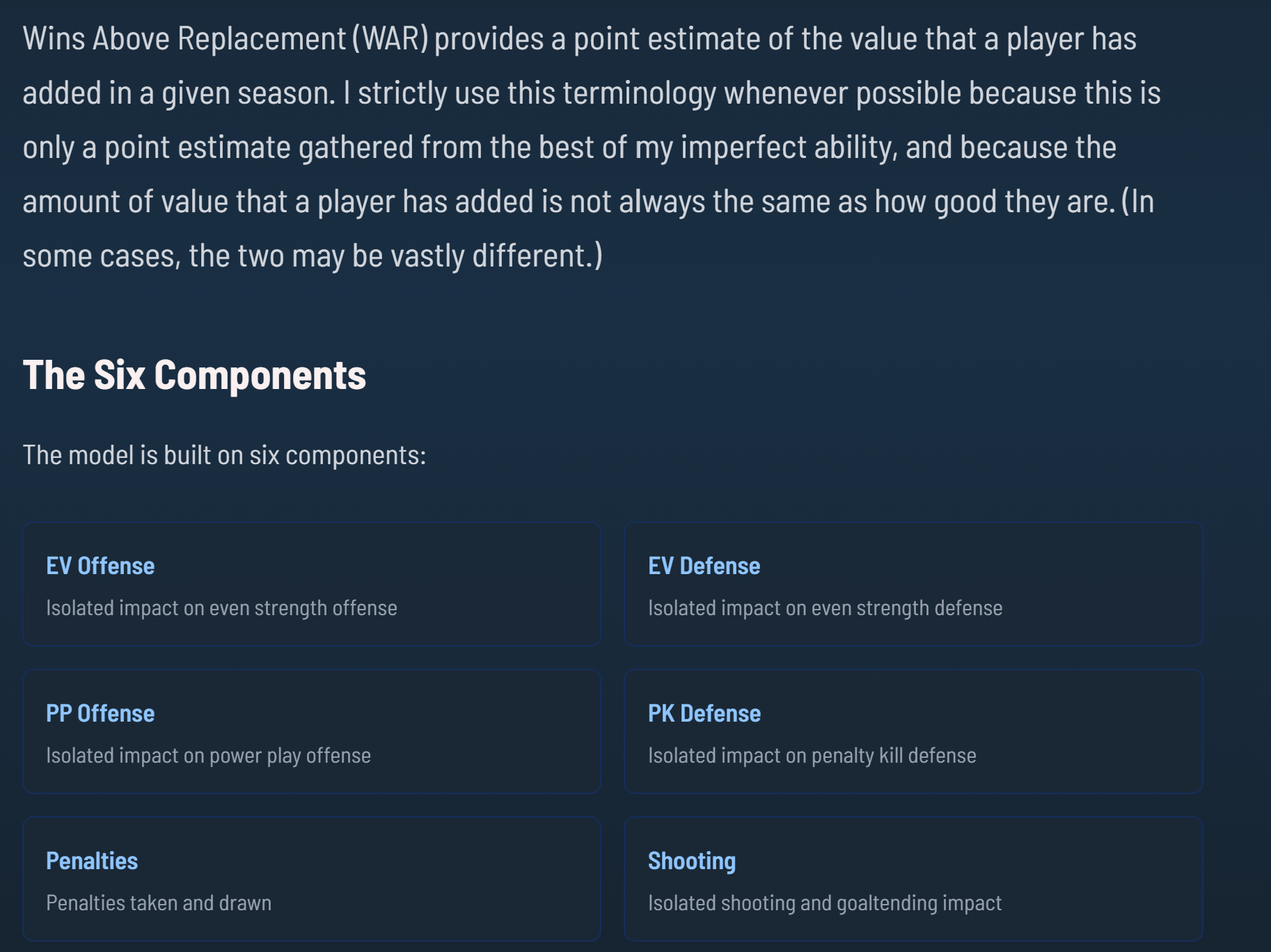Open the Penalties component card title

[92, 861]
